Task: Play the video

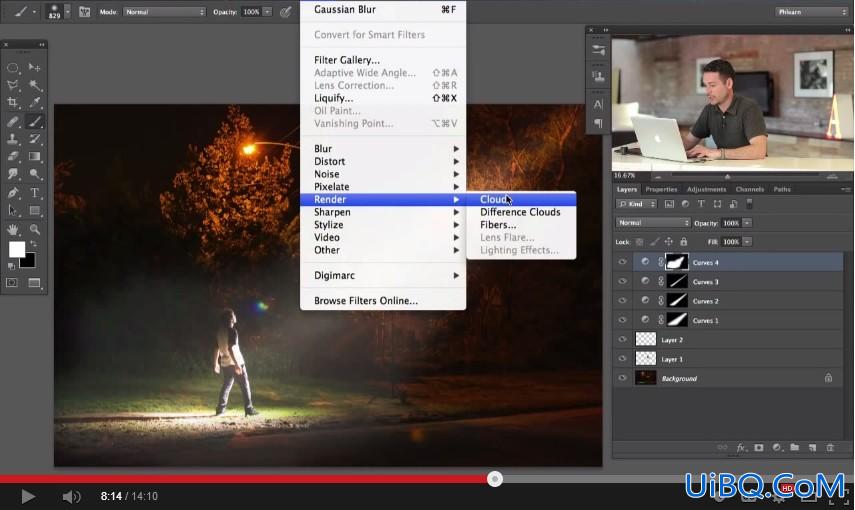Action: tap(28, 496)
